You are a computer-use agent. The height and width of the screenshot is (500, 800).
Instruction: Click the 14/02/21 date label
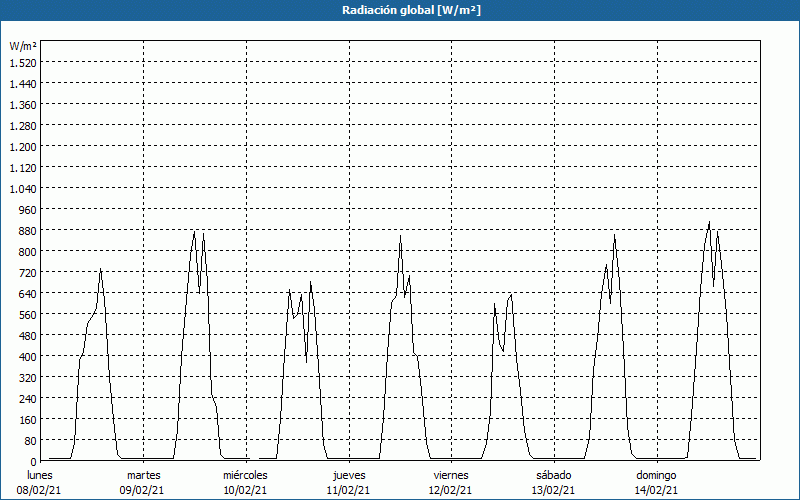click(656, 490)
